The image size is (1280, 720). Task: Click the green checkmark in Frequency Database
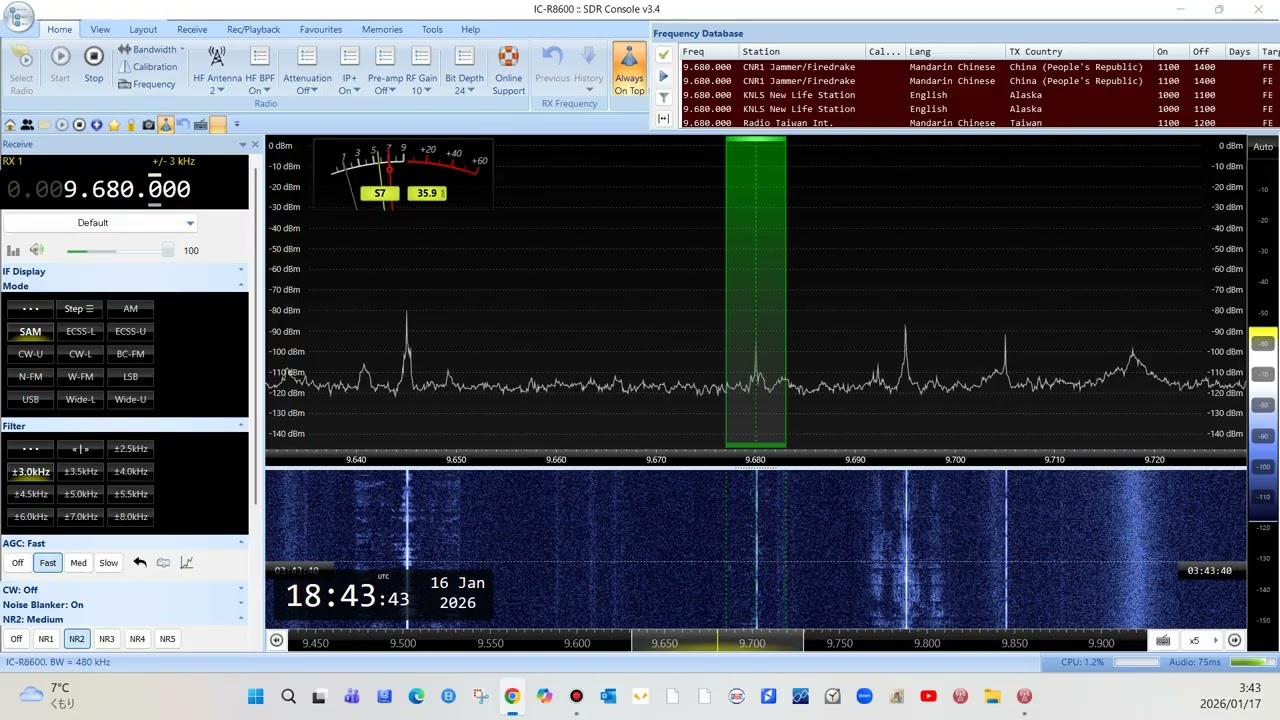(x=664, y=53)
